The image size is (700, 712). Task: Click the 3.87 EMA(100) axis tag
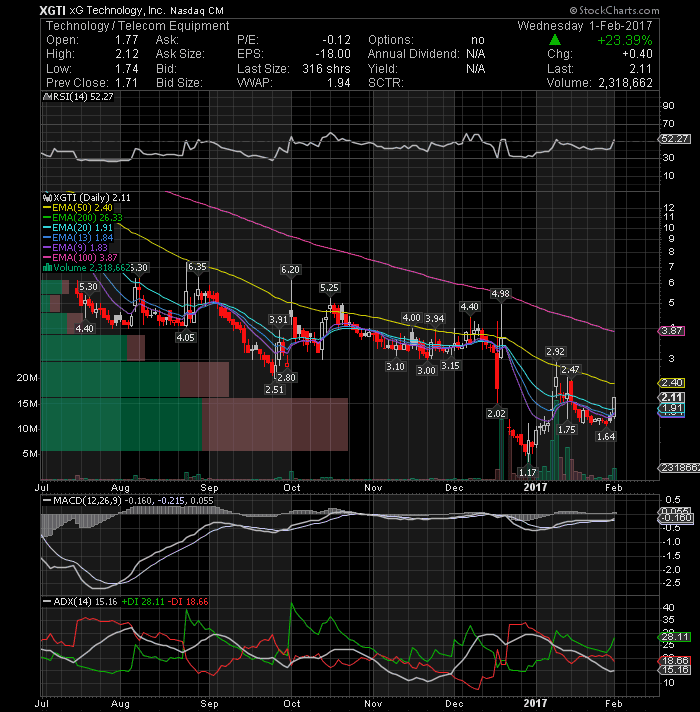[x=672, y=331]
